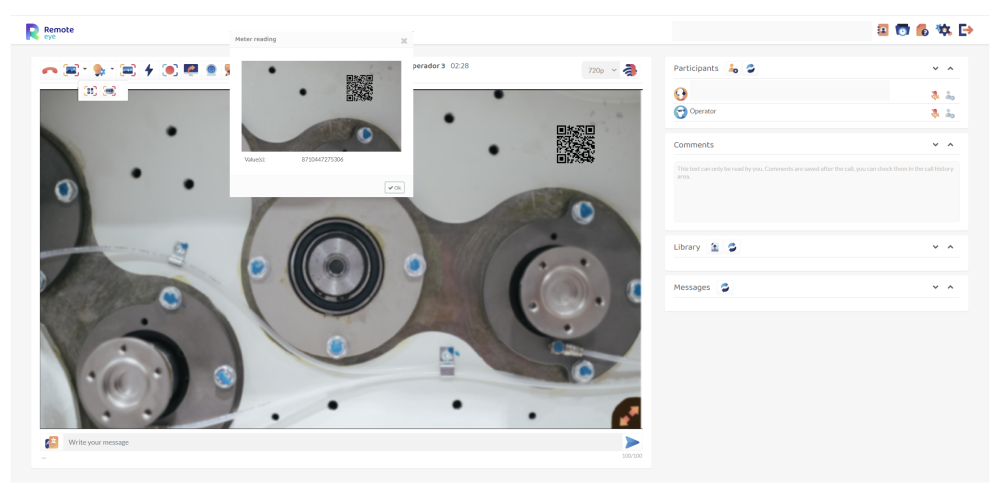Click the Operator avatar icon

(x=680, y=112)
